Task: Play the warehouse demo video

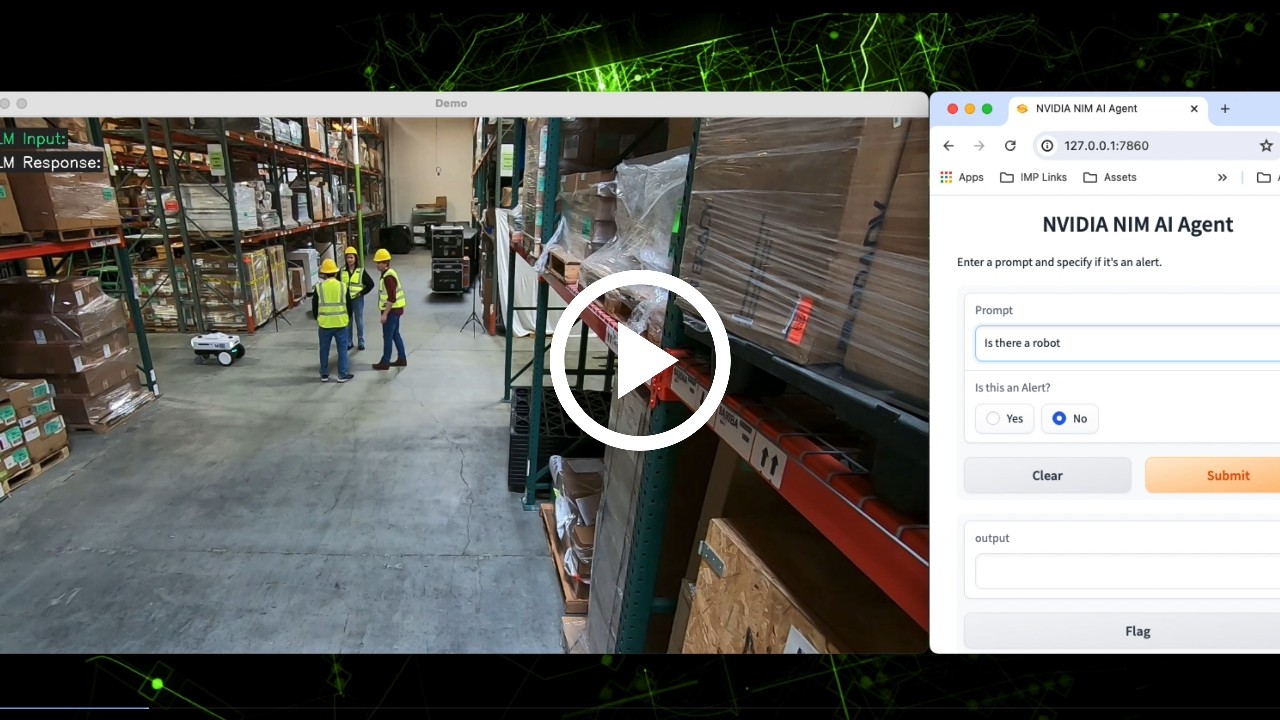Action: tap(640, 360)
